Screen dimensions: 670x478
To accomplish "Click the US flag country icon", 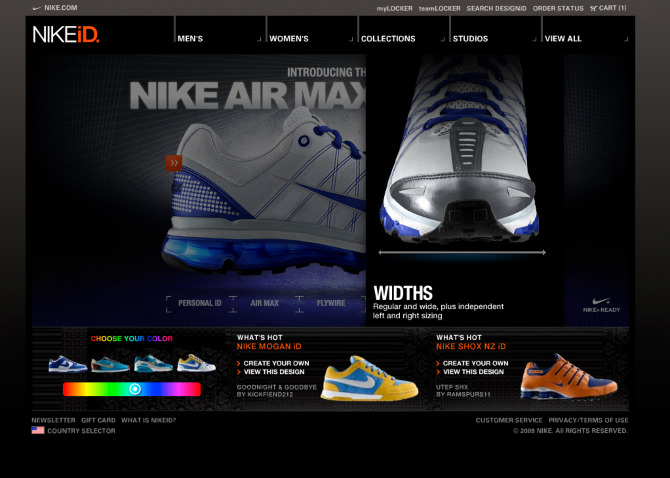I will (x=38, y=430).
